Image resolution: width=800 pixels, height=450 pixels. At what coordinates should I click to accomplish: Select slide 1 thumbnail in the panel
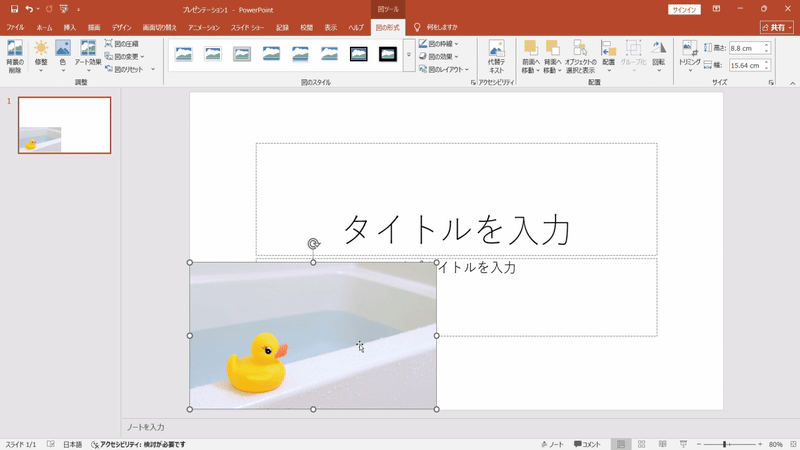pos(65,125)
